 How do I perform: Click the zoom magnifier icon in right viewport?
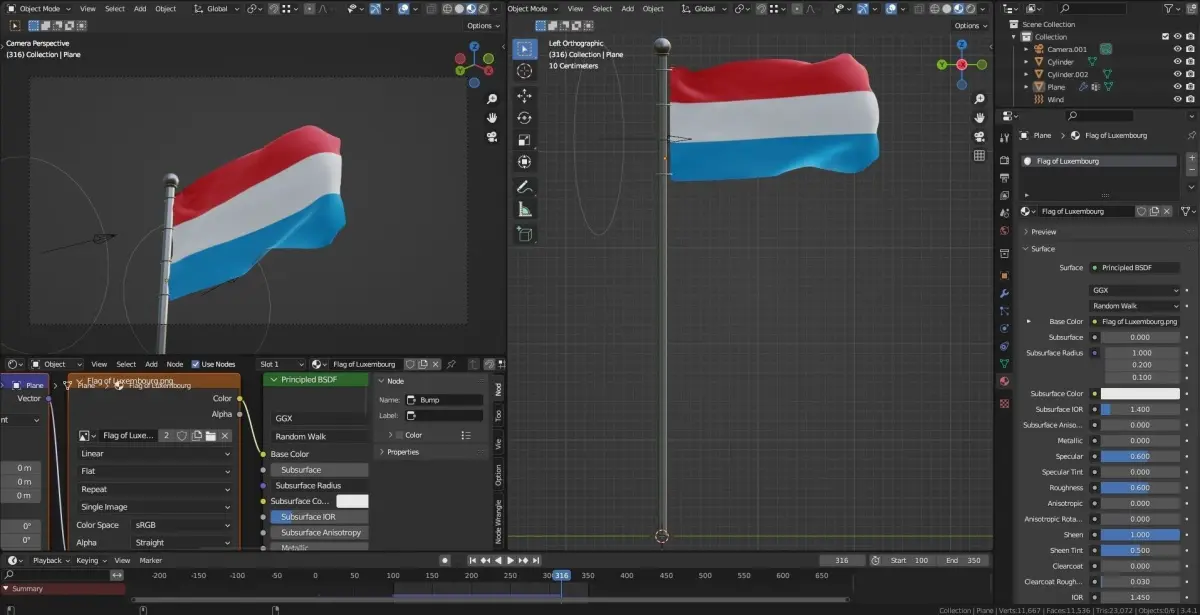979,101
